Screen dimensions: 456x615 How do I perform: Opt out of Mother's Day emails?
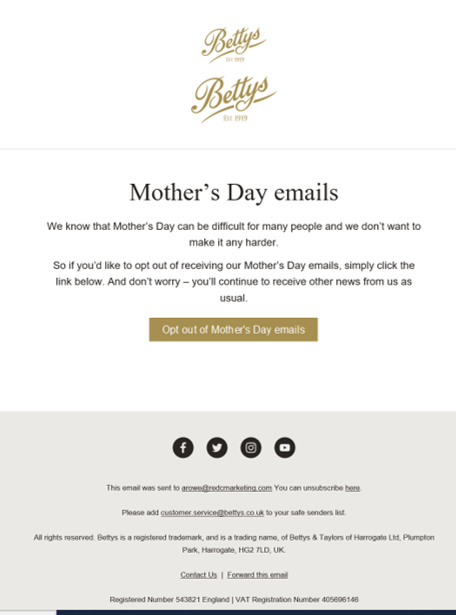pyautogui.click(x=233, y=329)
